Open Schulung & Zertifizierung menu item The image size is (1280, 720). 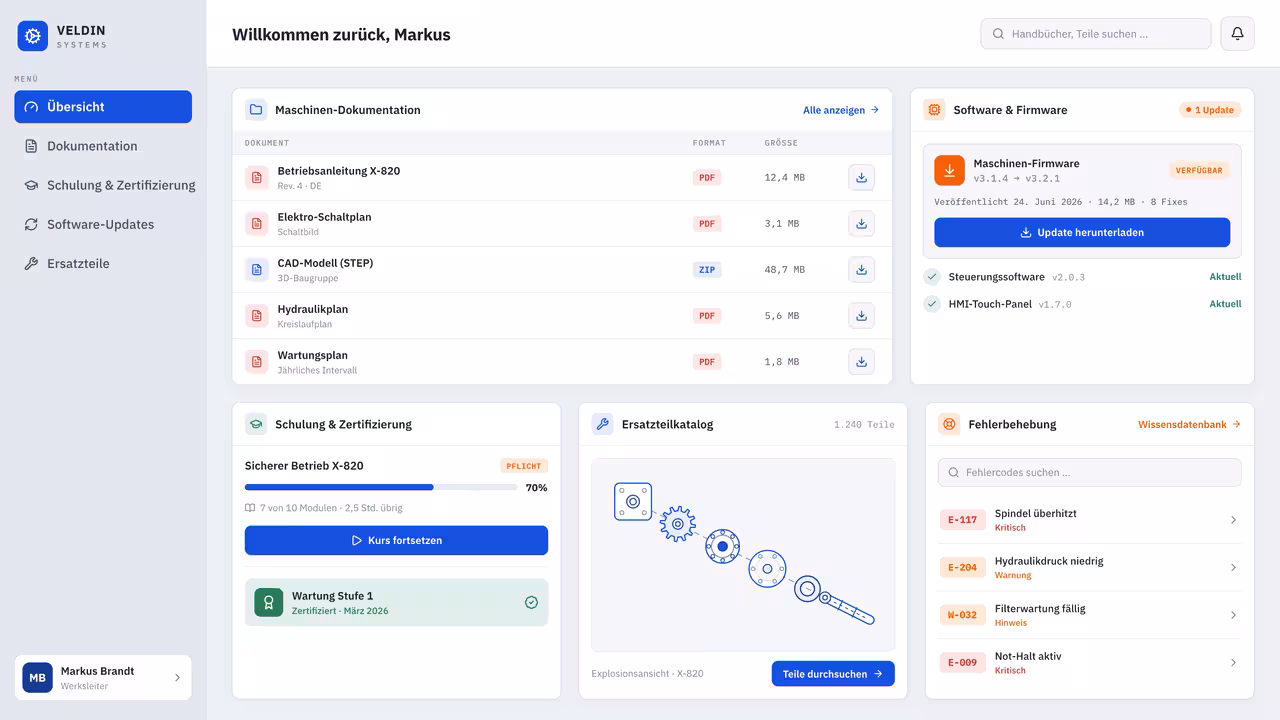103,185
